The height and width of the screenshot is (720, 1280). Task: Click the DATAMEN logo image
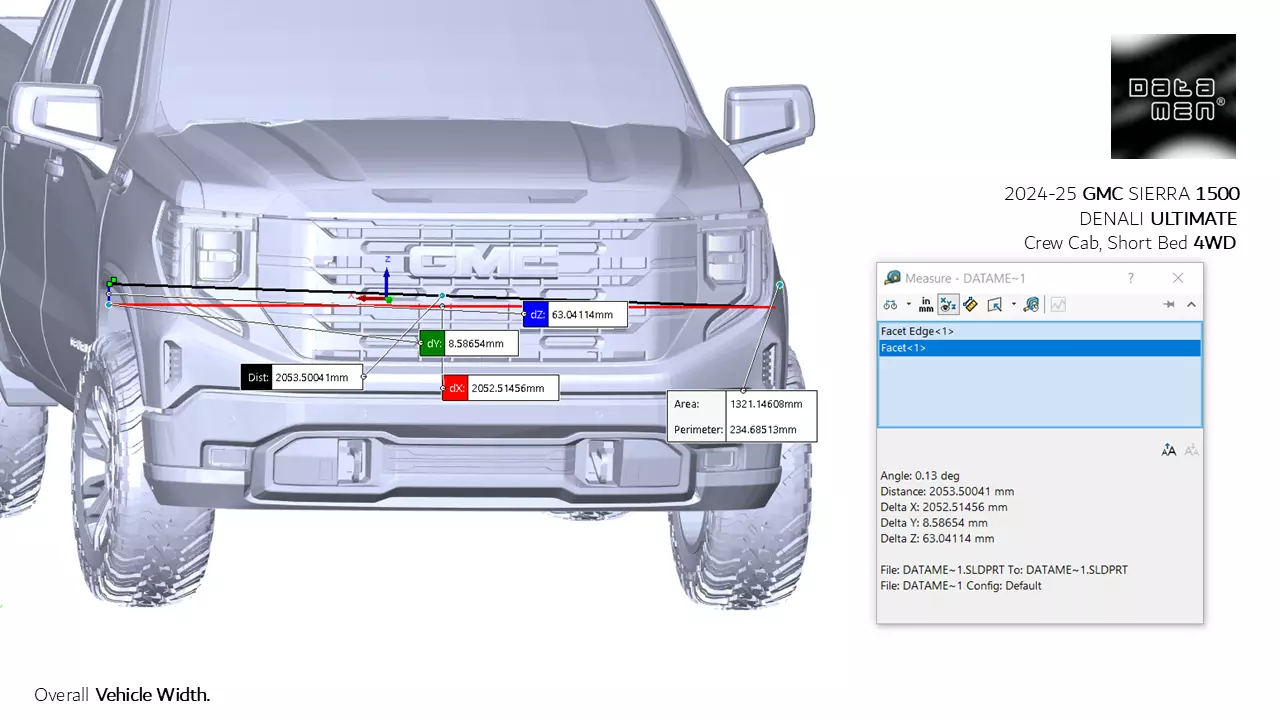[1173, 96]
